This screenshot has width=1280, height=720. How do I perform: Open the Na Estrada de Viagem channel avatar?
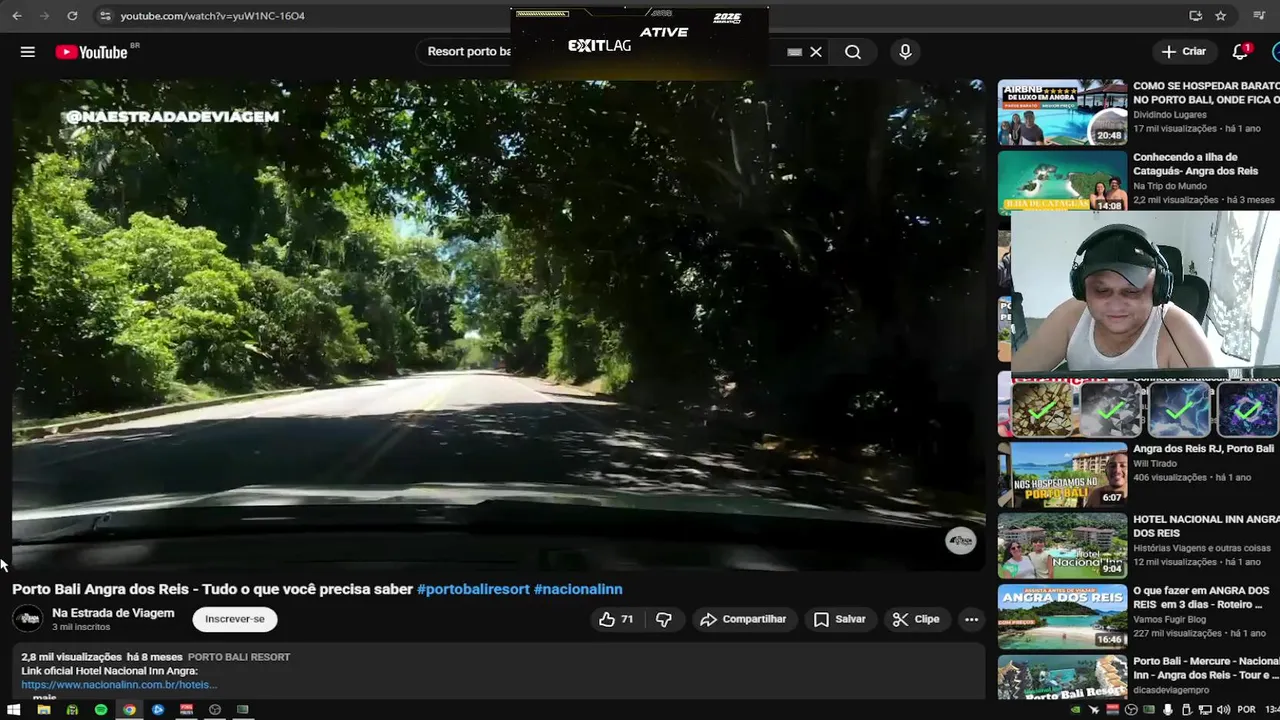coord(28,619)
